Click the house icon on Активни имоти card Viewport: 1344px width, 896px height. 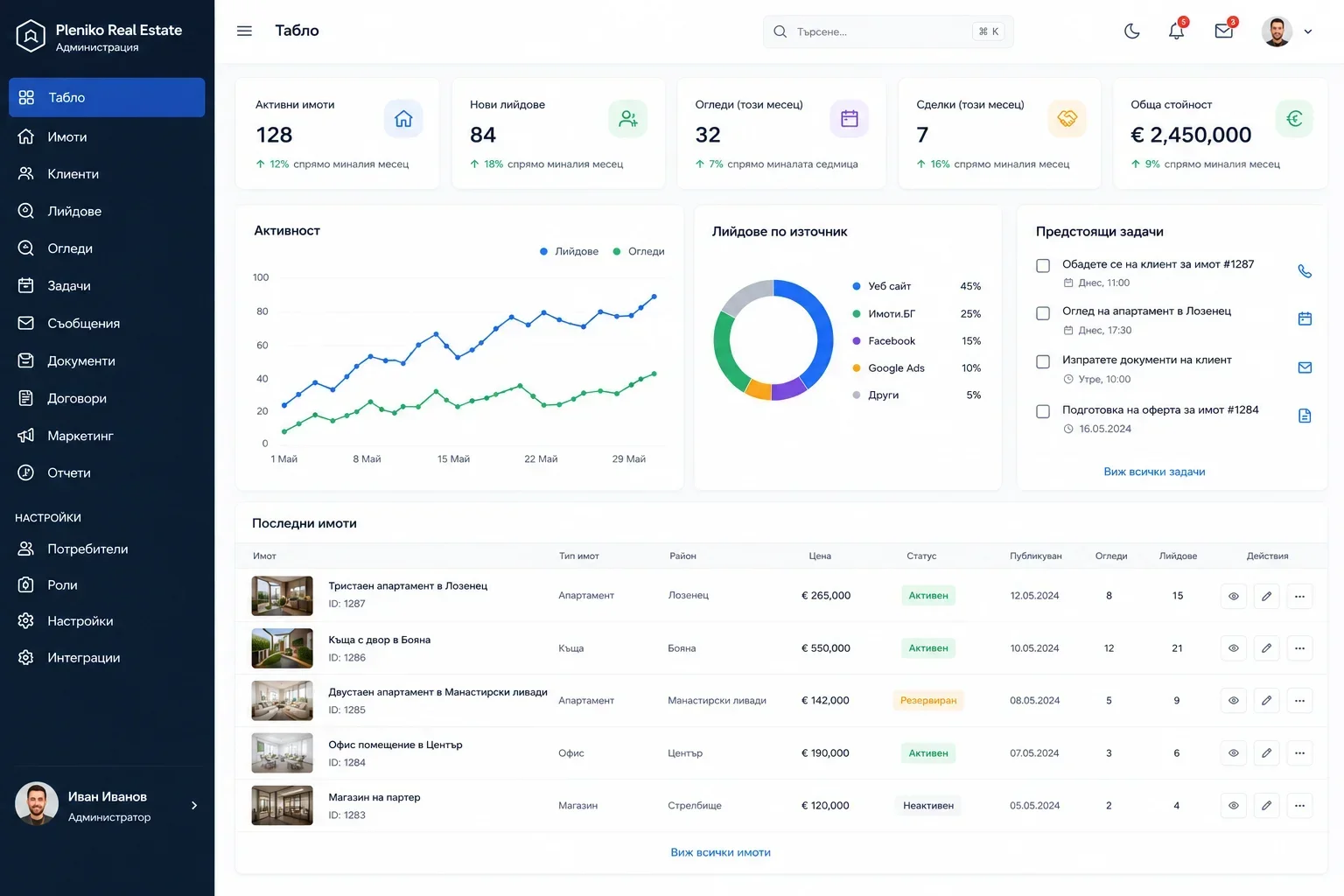point(403,119)
